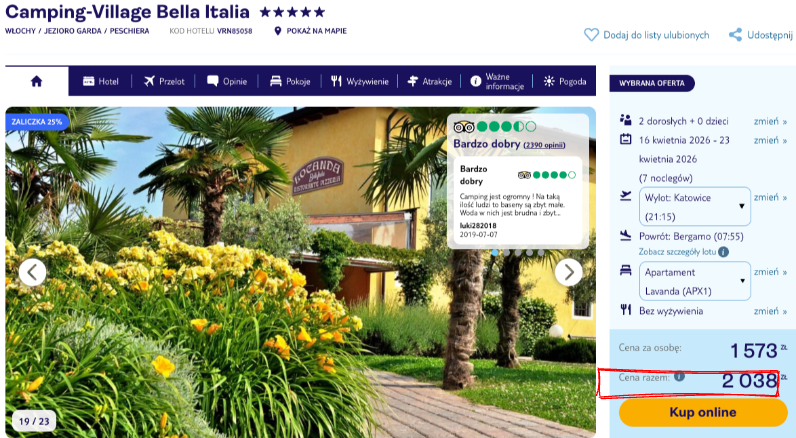
Task: Click the heart favorites icon
Action: pyautogui.click(x=591, y=35)
